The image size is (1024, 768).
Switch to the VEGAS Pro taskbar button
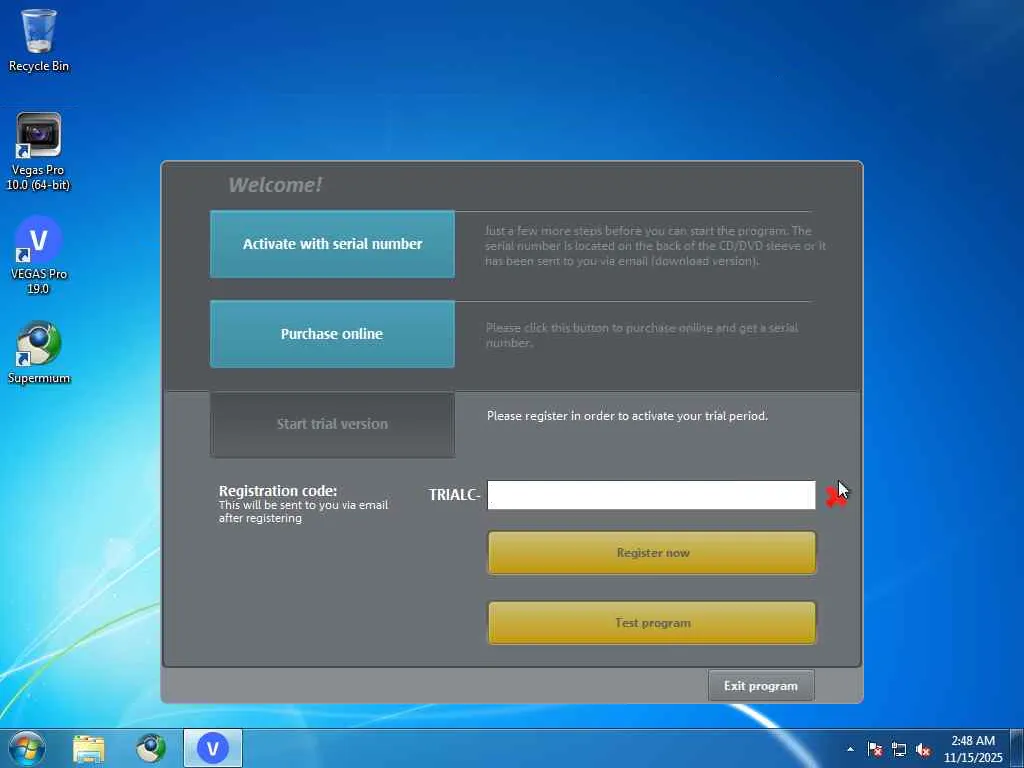coord(212,748)
